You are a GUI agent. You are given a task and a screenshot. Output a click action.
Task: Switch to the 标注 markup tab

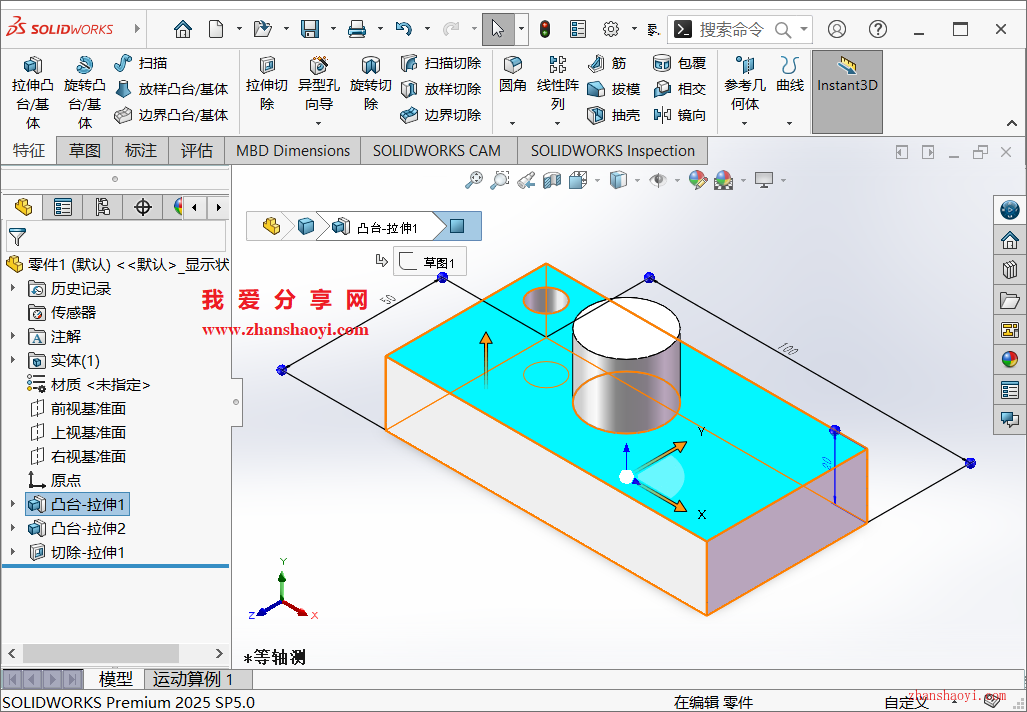pyautogui.click(x=141, y=151)
